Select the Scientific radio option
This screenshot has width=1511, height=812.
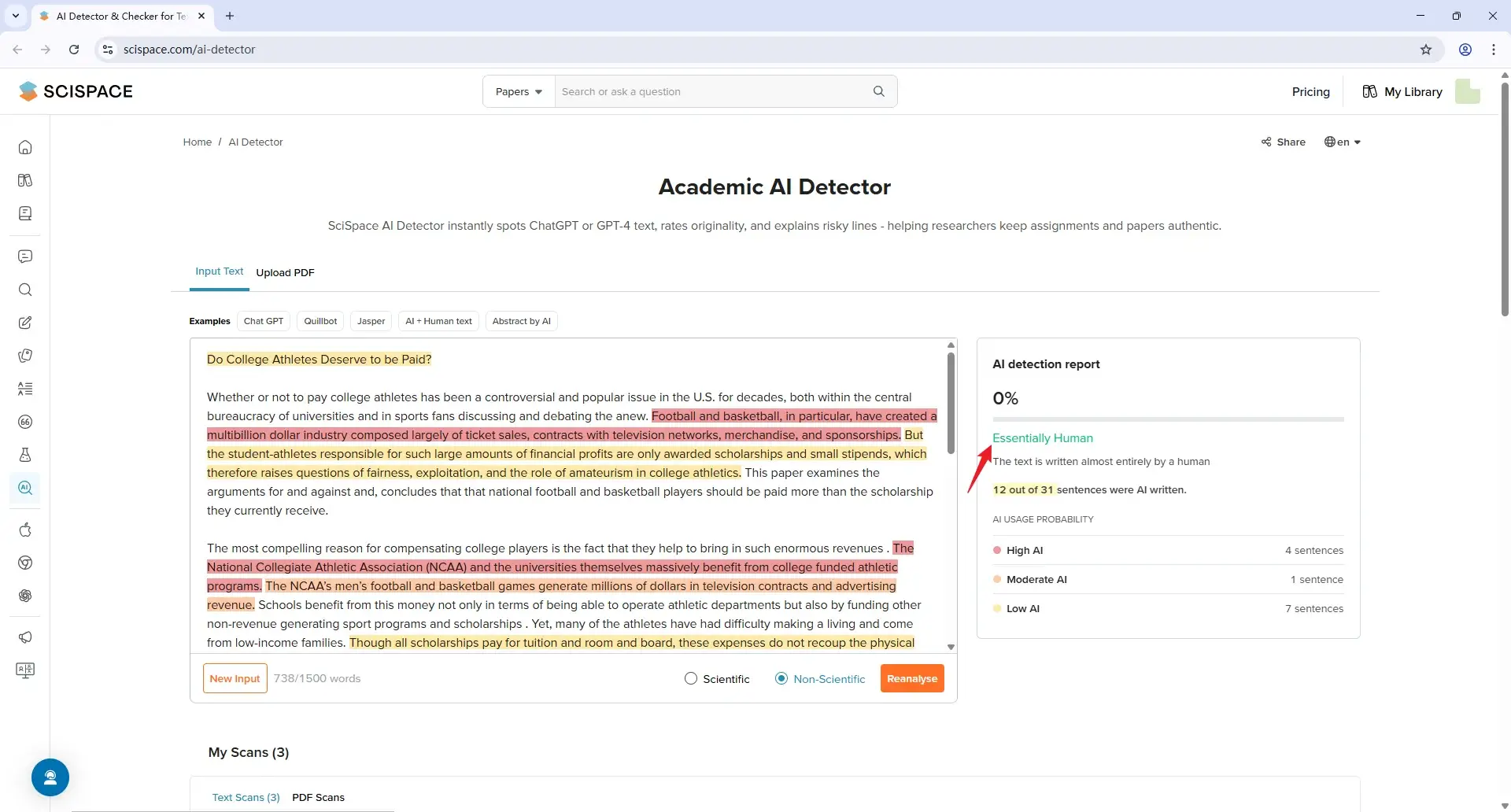click(691, 678)
